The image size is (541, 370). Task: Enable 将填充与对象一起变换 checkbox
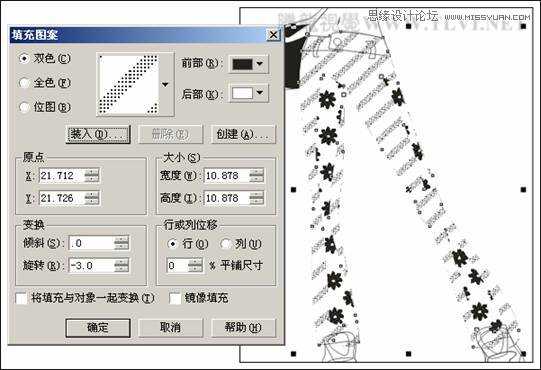point(21,298)
